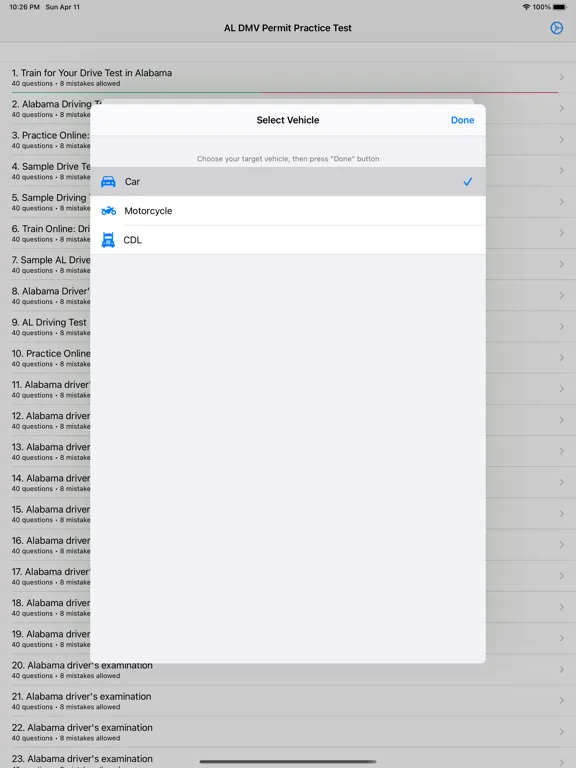Open test 2 Alabama Driving row
The width and height of the screenshot is (576, 768).
pos(45,108)
